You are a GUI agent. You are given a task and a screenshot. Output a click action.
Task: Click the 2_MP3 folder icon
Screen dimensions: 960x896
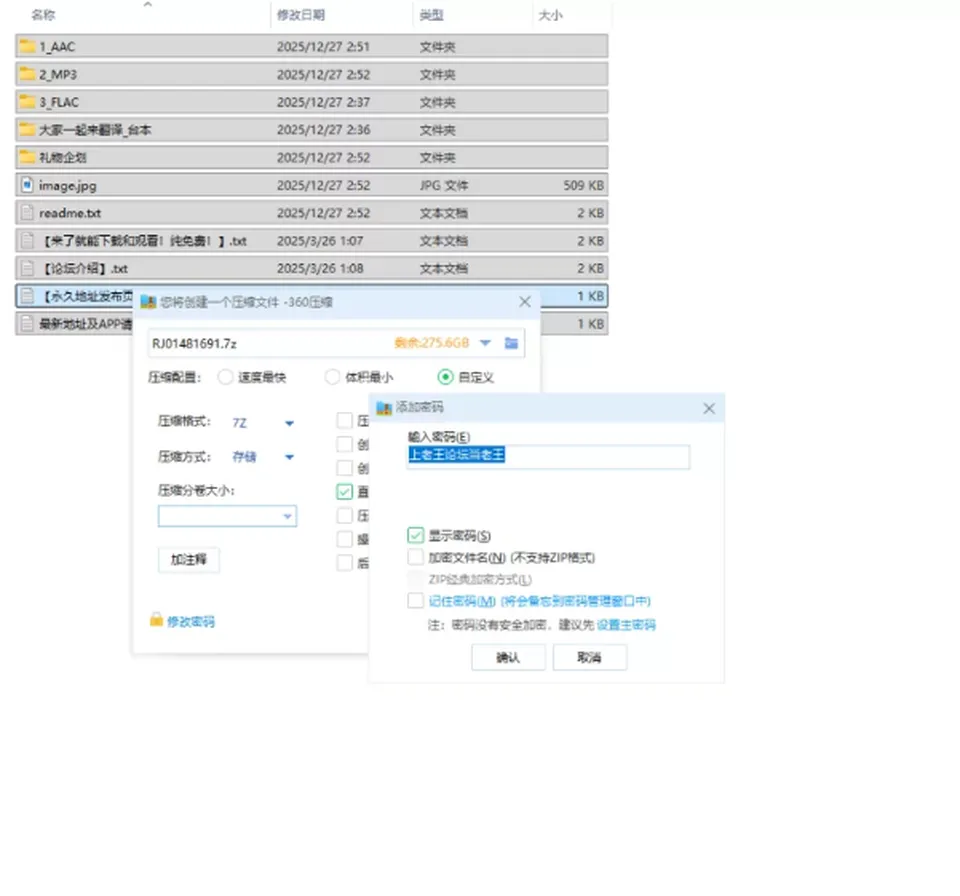27,74
